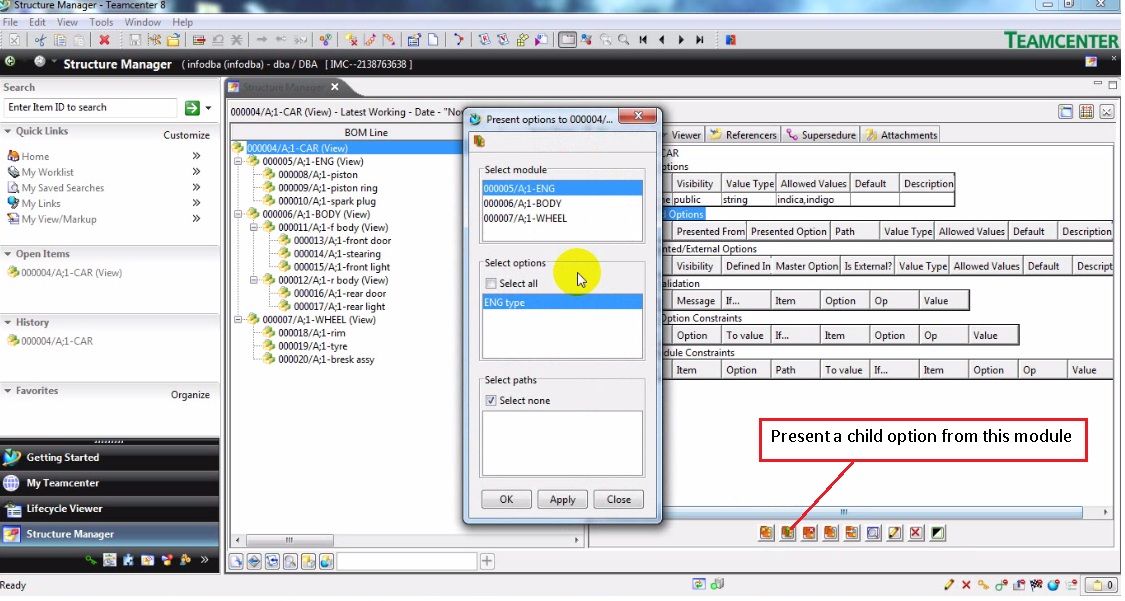Open the Paste icon in the top toolbar
This screenshot has height=601, width=1125.
point(77,39)
